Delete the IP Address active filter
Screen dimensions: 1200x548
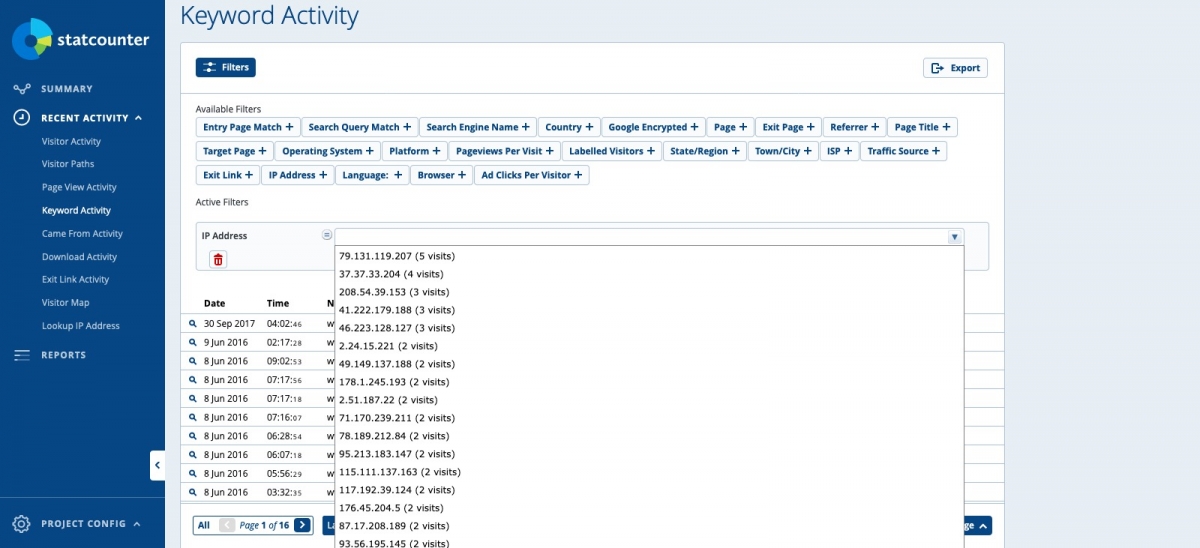(x=218, y=259)
